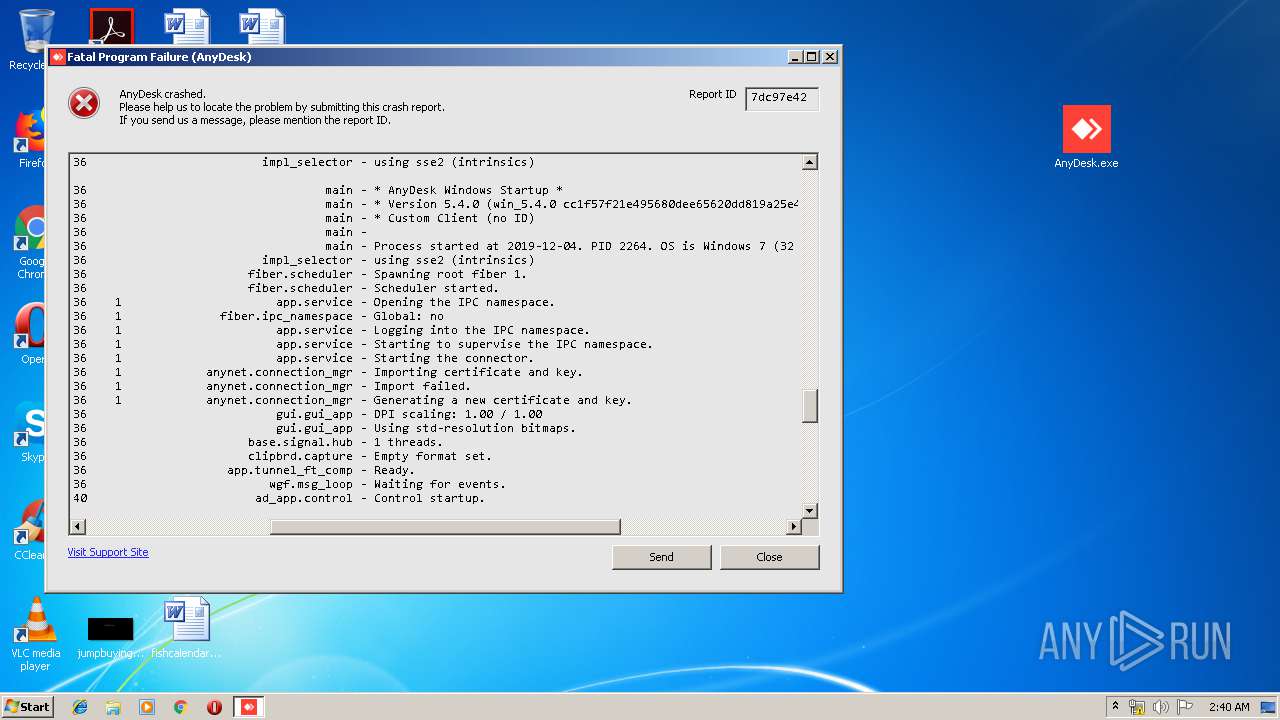Send the AnyDesk crash report
1280x720 pixels.
[661, 557]
